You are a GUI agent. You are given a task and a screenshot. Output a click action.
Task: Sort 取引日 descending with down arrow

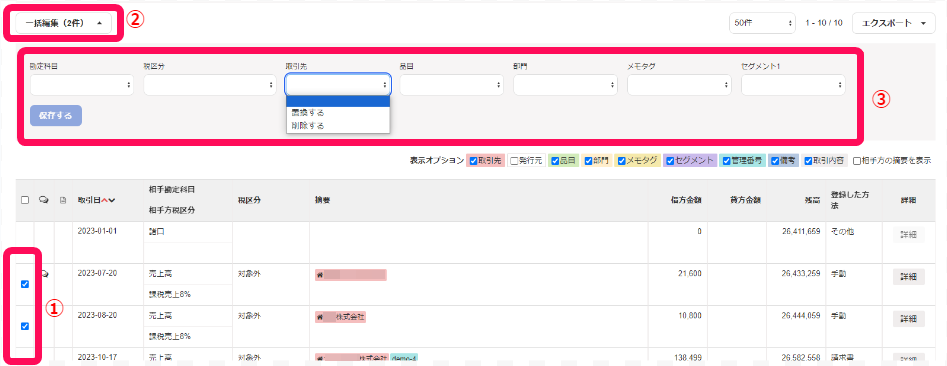[x=112, y=200]
